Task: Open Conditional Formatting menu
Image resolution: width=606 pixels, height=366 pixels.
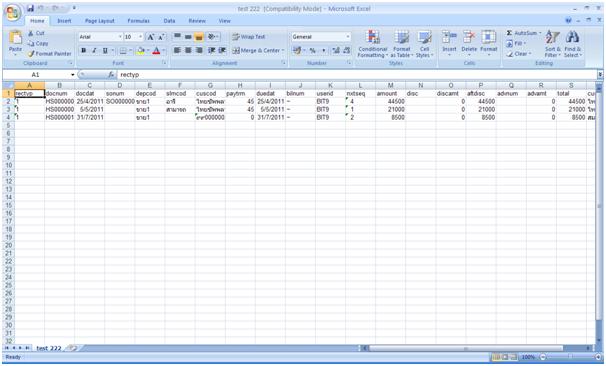Action: 373,44
